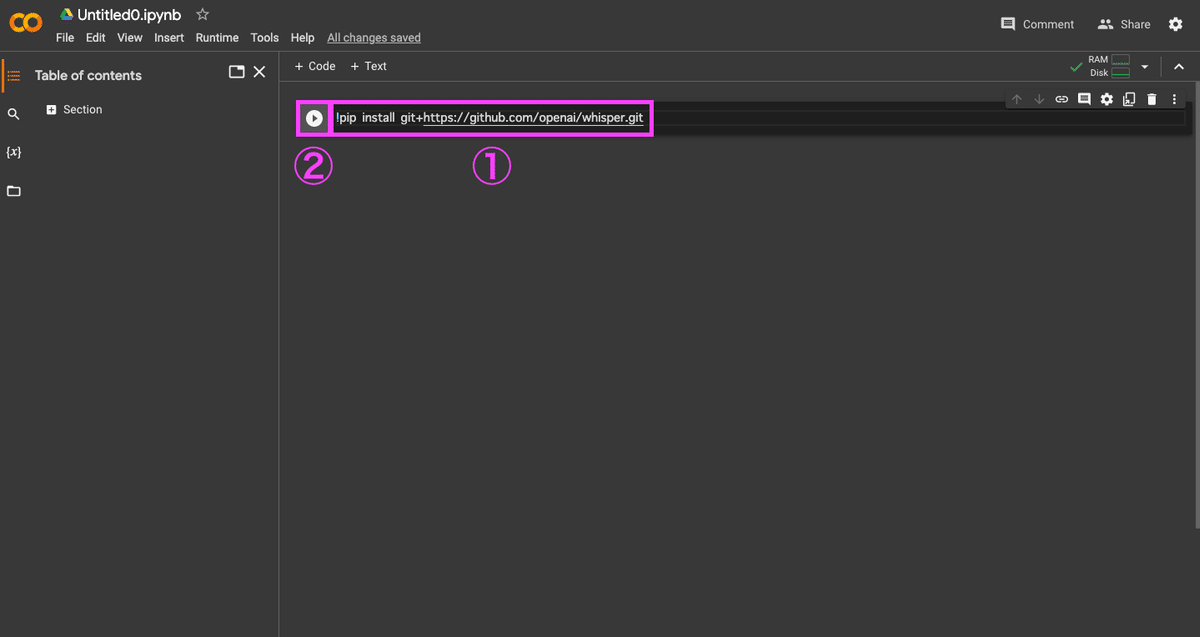Star the Untitled0.ipynb notebook
The image size is (1200, 637).
click(x=202, y=15)
